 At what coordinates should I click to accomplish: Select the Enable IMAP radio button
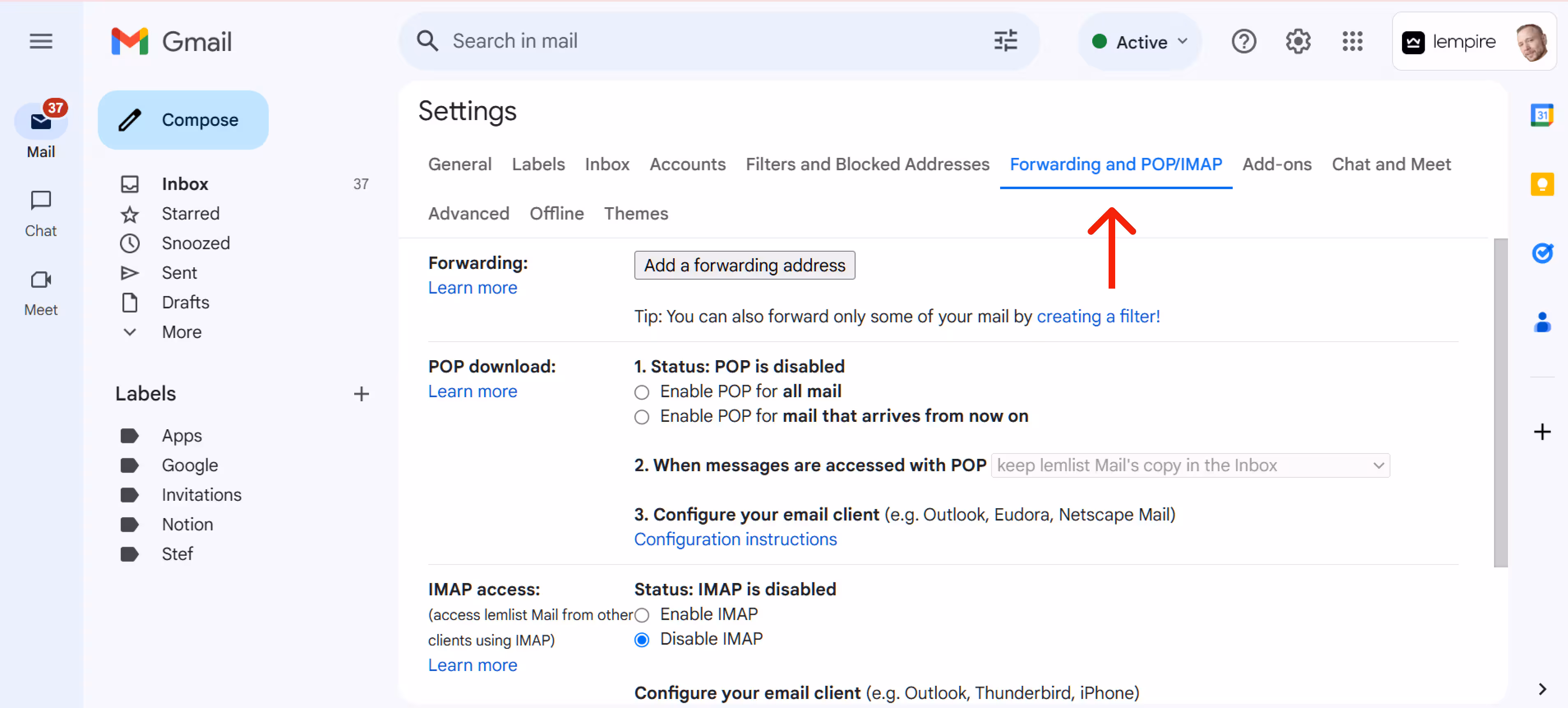click(x=641, y=615)
